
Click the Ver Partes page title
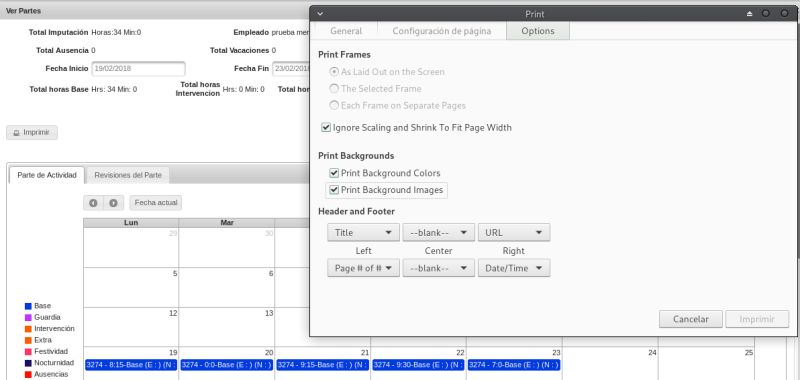(x=23, y=11)
